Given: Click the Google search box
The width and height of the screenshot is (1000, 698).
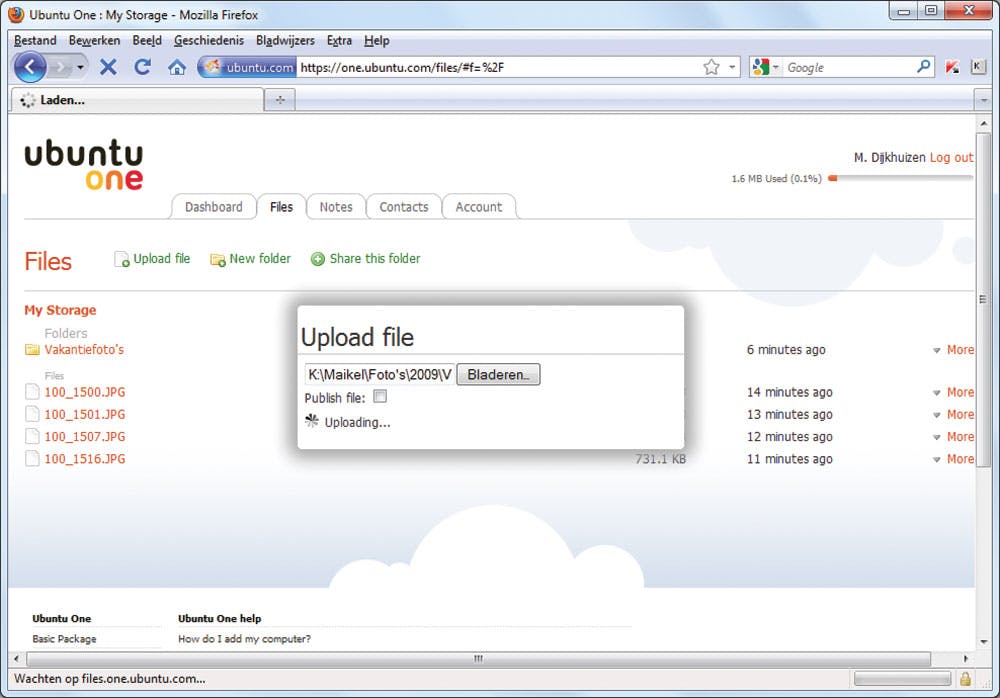Looking at the screenshot, I should pyautogui.click(x=848, y=67).
